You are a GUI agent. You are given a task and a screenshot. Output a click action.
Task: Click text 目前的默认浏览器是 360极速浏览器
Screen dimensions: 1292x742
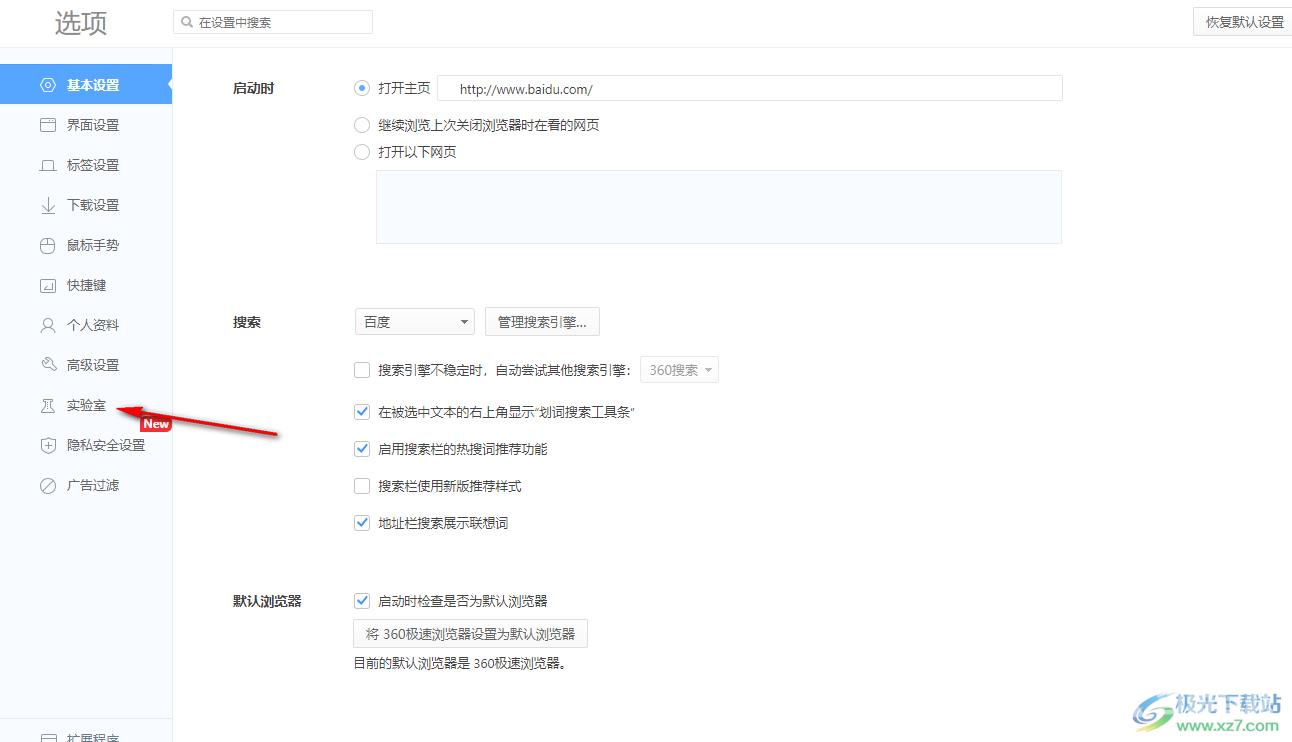point(461,663)
